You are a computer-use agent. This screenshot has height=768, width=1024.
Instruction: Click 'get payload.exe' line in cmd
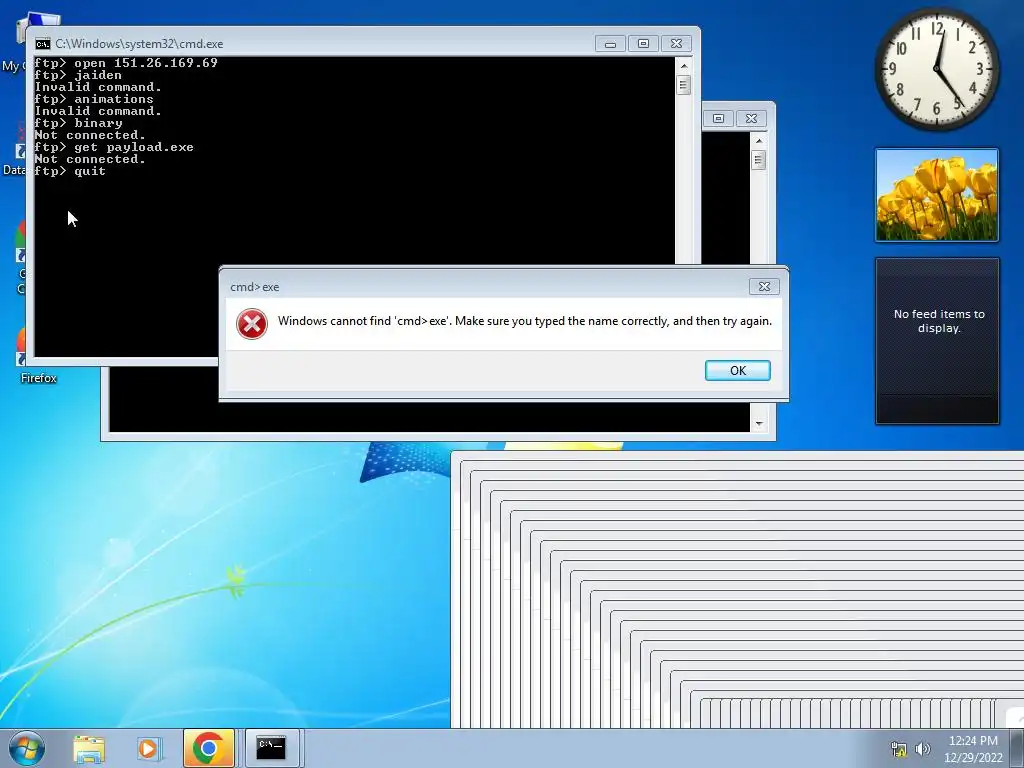tap(114, 147)
